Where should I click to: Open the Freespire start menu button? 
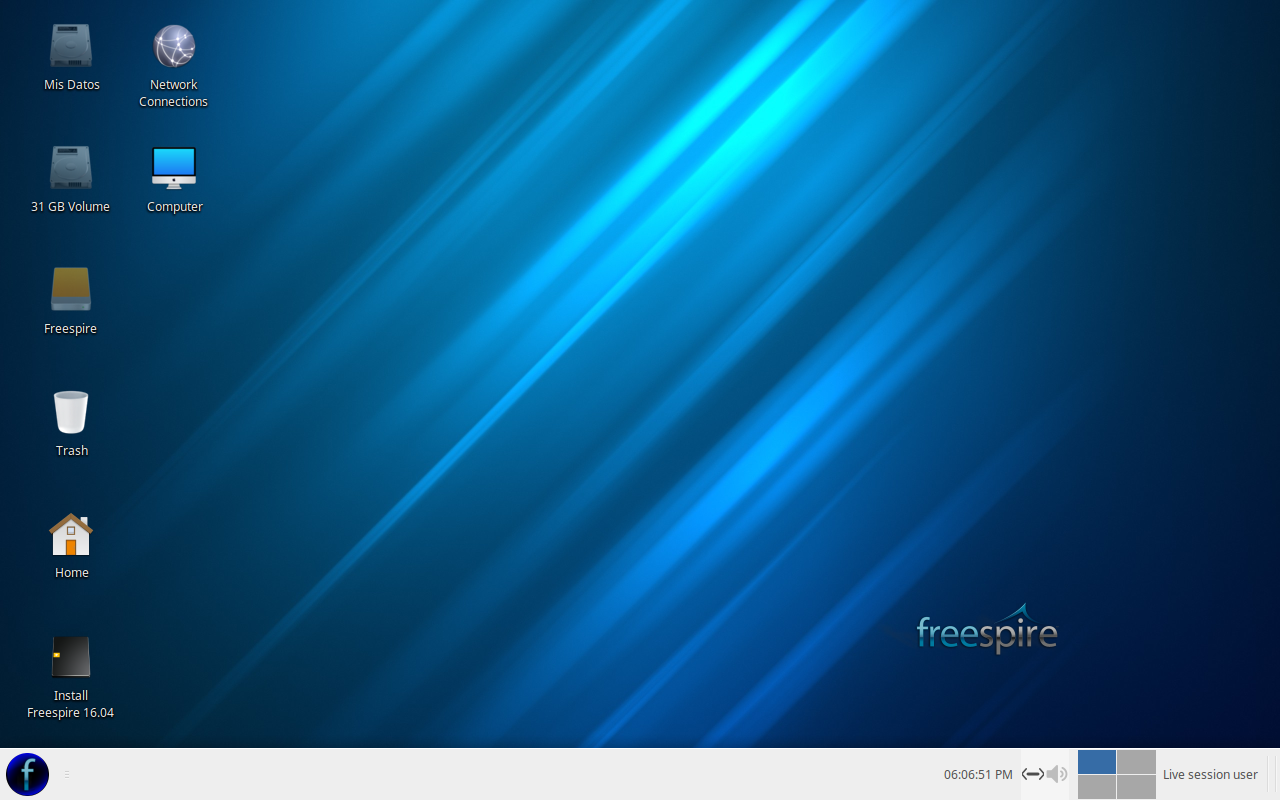point(27,774)
